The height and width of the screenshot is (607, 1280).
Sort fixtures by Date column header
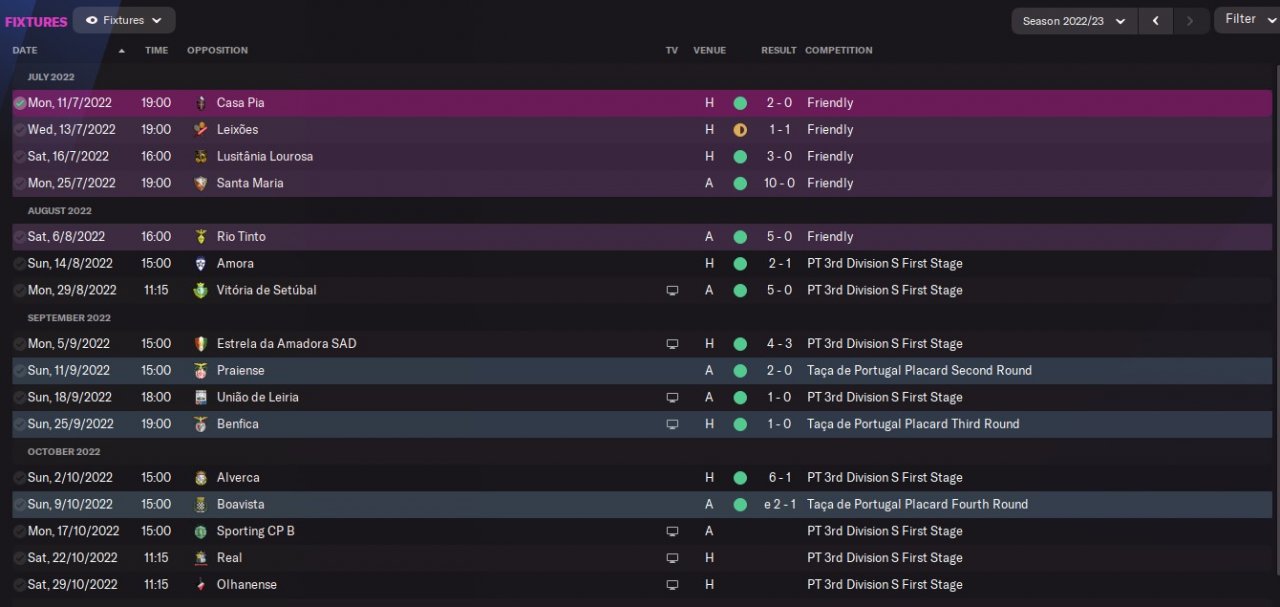pyautogui.click(x=25, y=50)
